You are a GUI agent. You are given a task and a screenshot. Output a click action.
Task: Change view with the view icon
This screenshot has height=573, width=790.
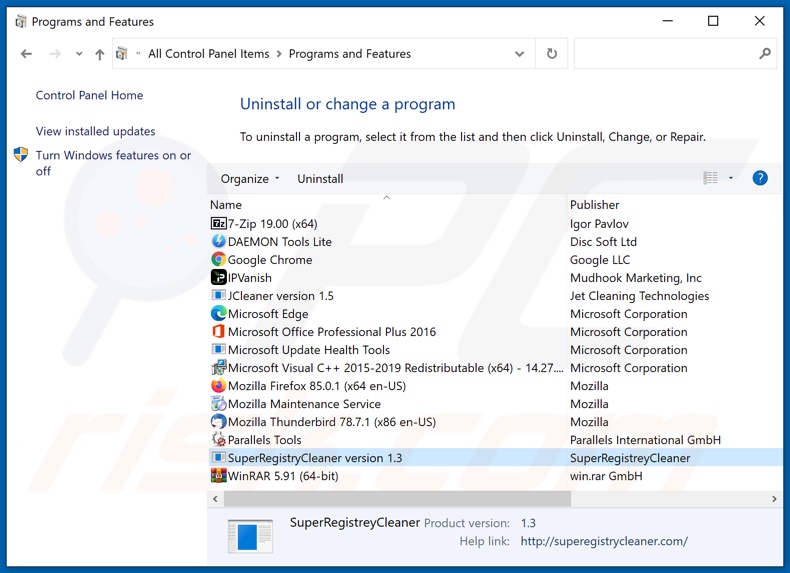tap(710, 178)
